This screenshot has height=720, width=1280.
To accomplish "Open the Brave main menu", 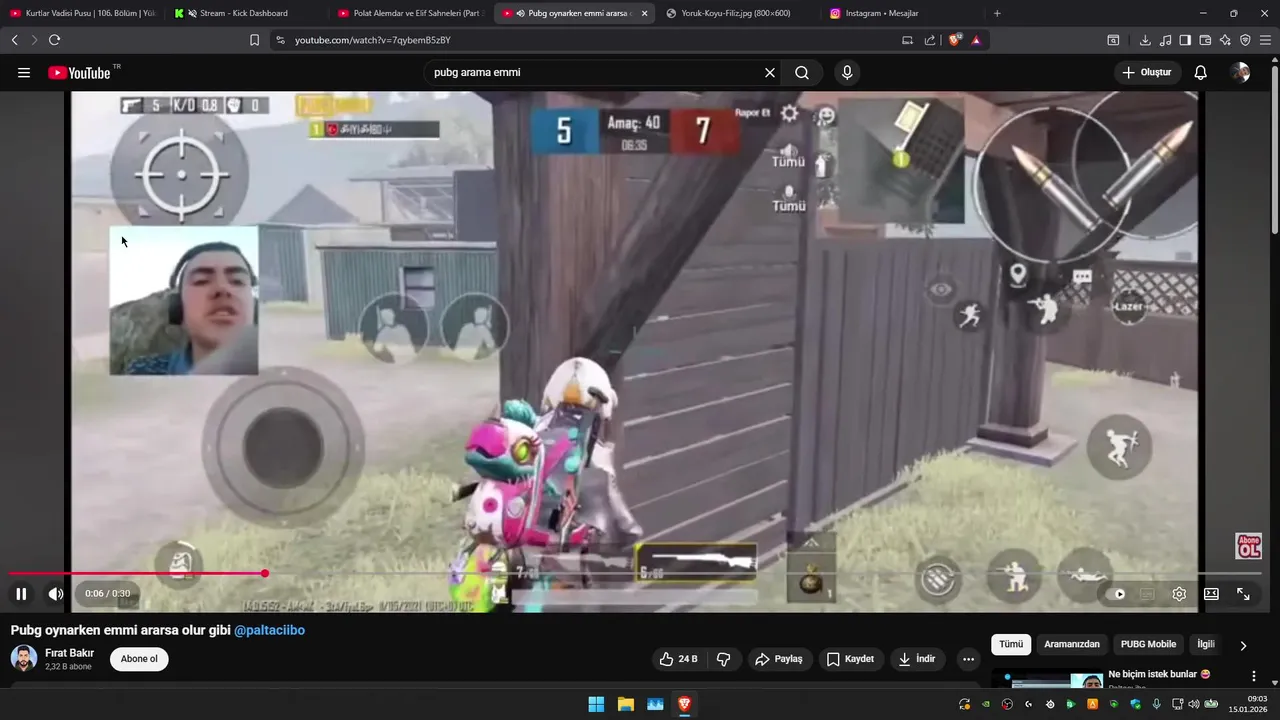I will click(1265, 40).
